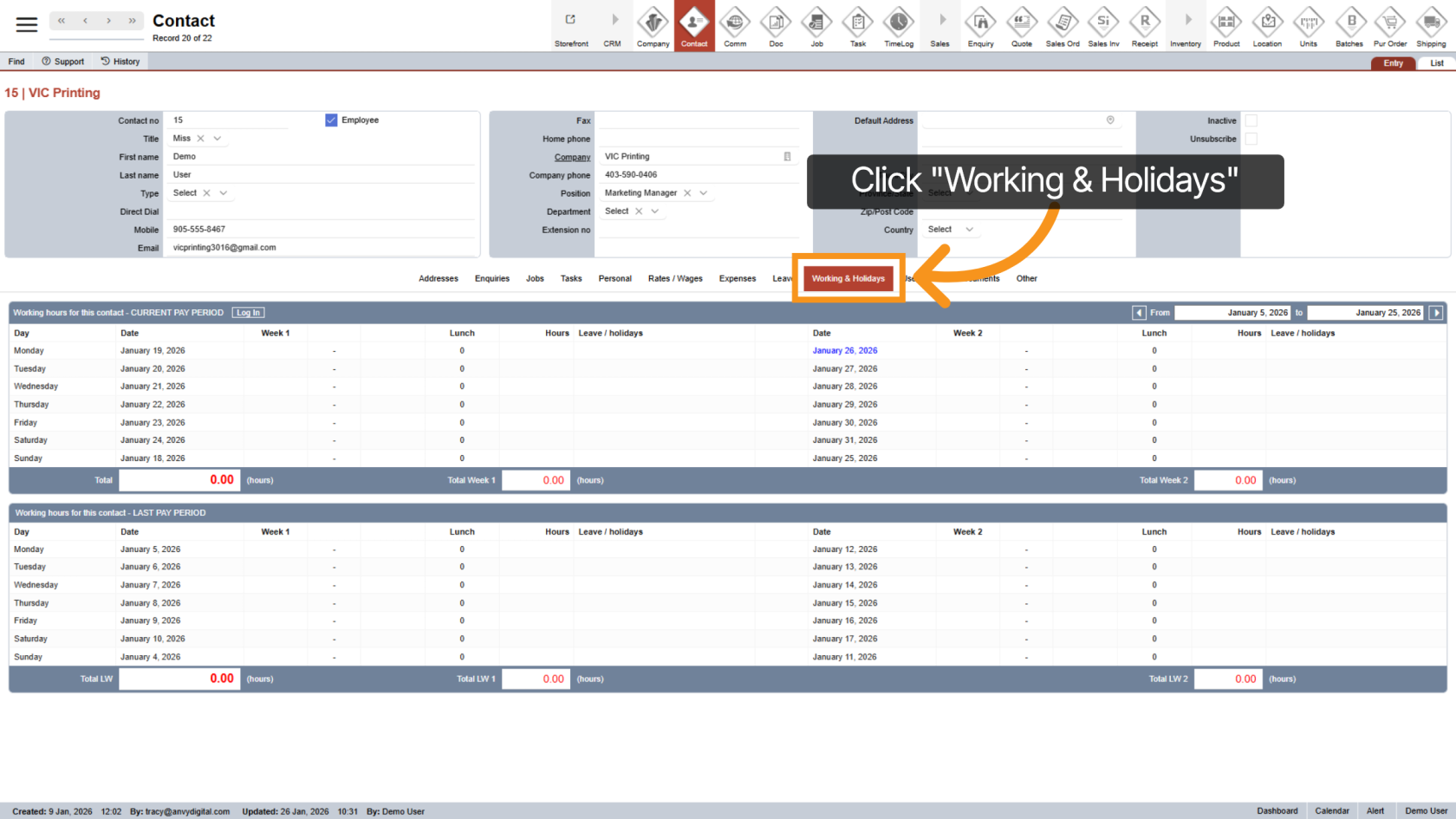This screenshot has width=1456, height=819.
Task: Expand the Title dropdown
Action: tap(218, 139)
